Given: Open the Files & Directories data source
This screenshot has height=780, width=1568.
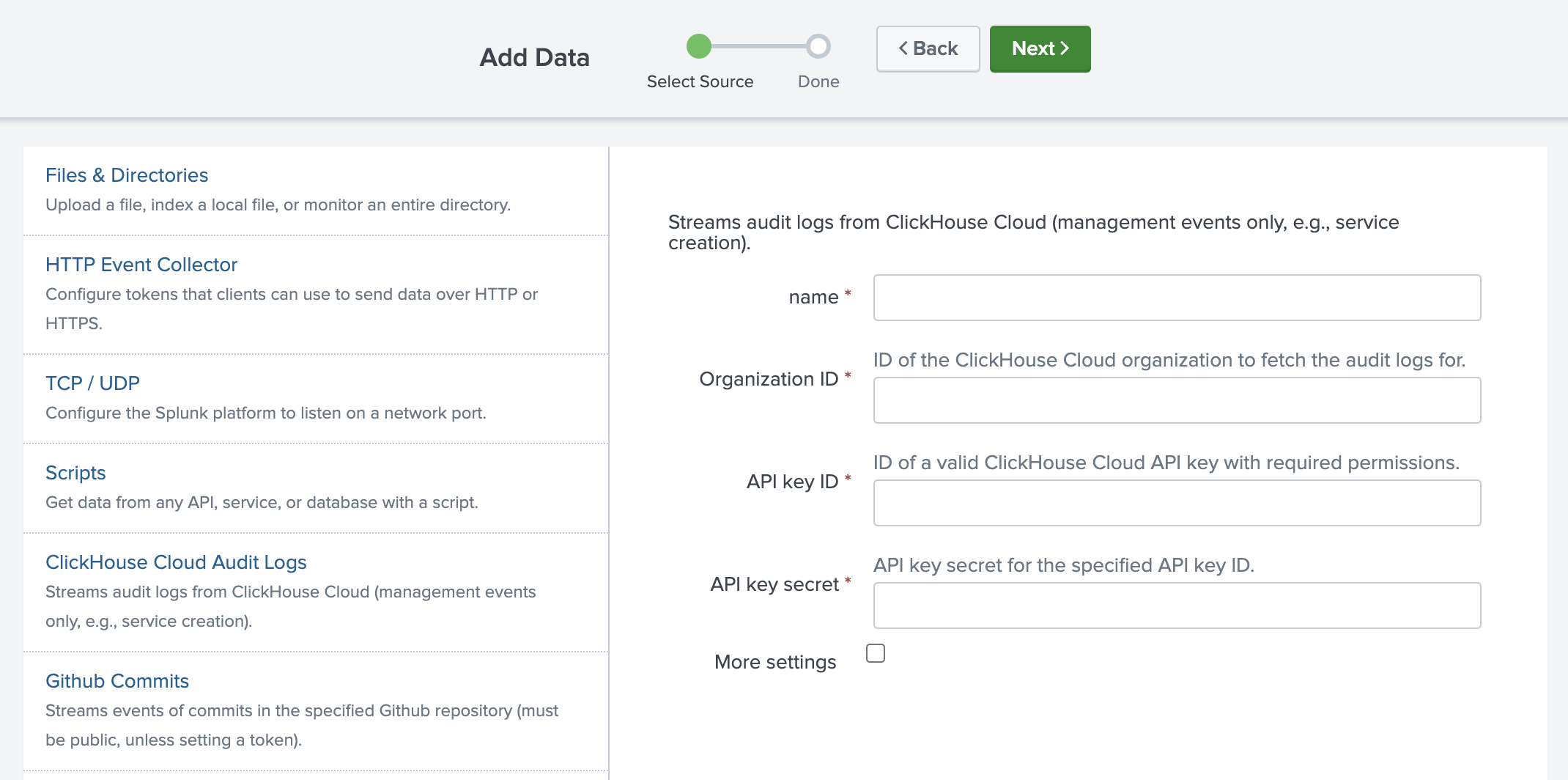Looking at the screenshot, I should point(126,175).
